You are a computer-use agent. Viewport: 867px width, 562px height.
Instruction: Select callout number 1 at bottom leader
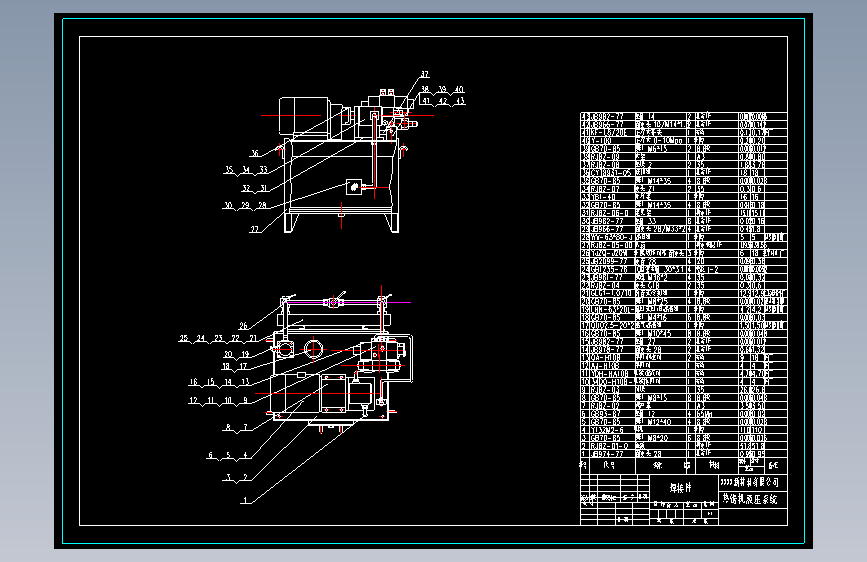(x=246, y=501)
